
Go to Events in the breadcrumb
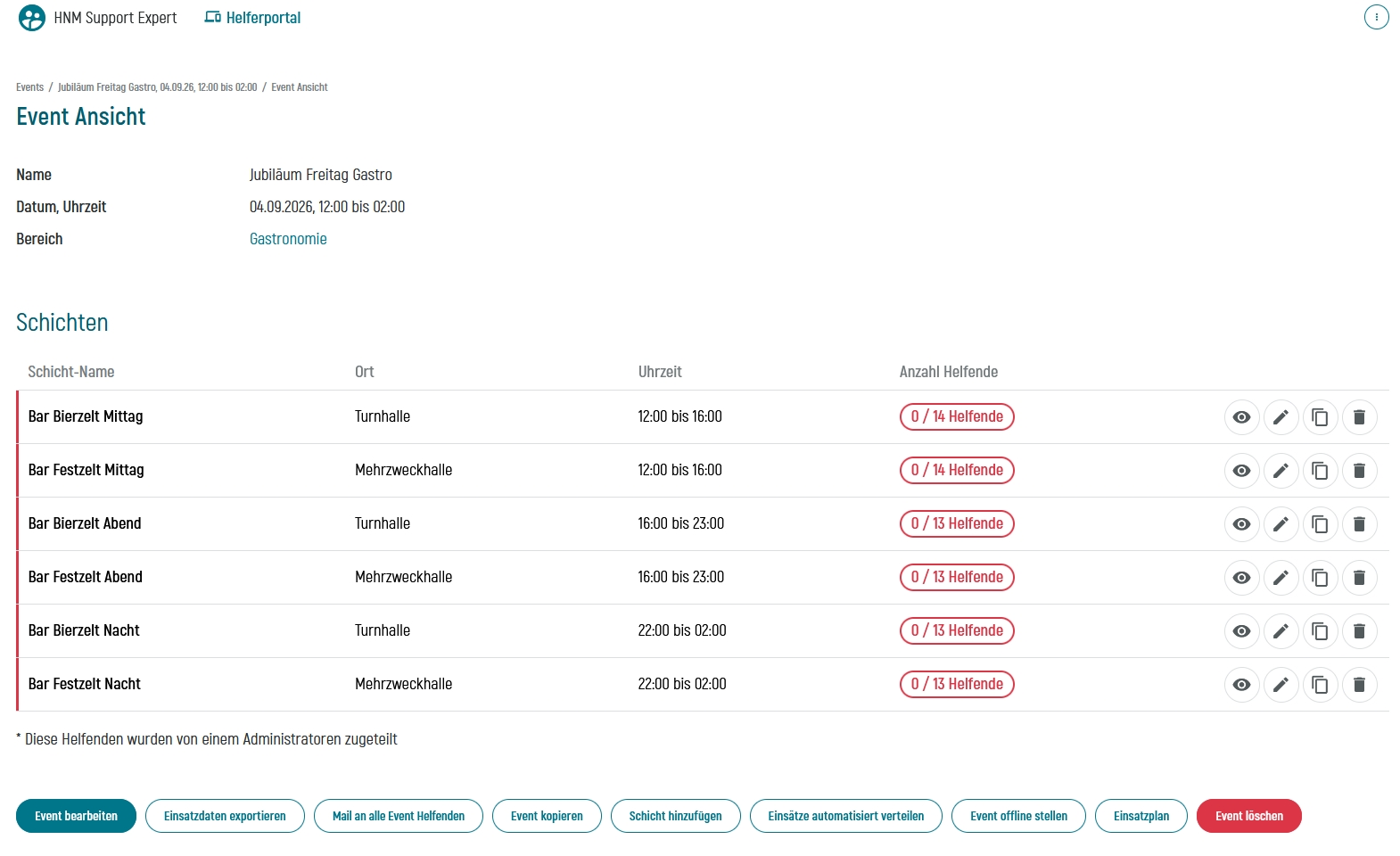29,87
